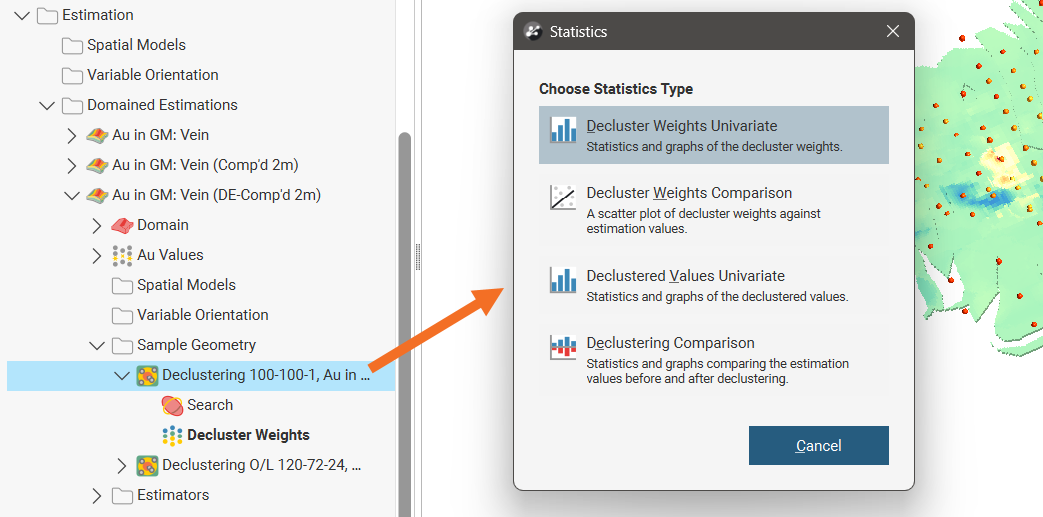Click the Decluster Weights Univariate histogram icon
Screen dimensions: 1043x517
point(563,131)
